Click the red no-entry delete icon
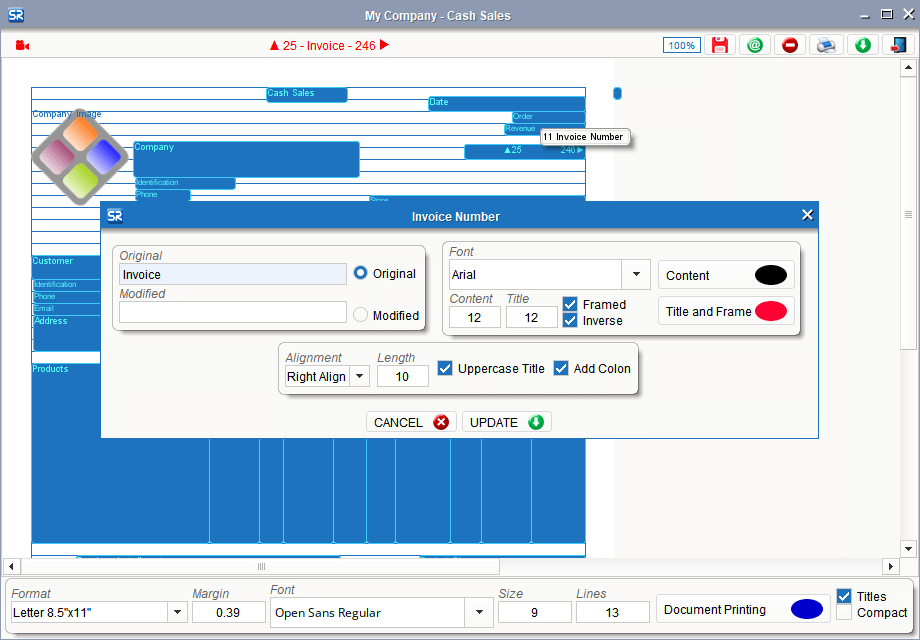Screen dimensions: 920x640 pos(790,45)
